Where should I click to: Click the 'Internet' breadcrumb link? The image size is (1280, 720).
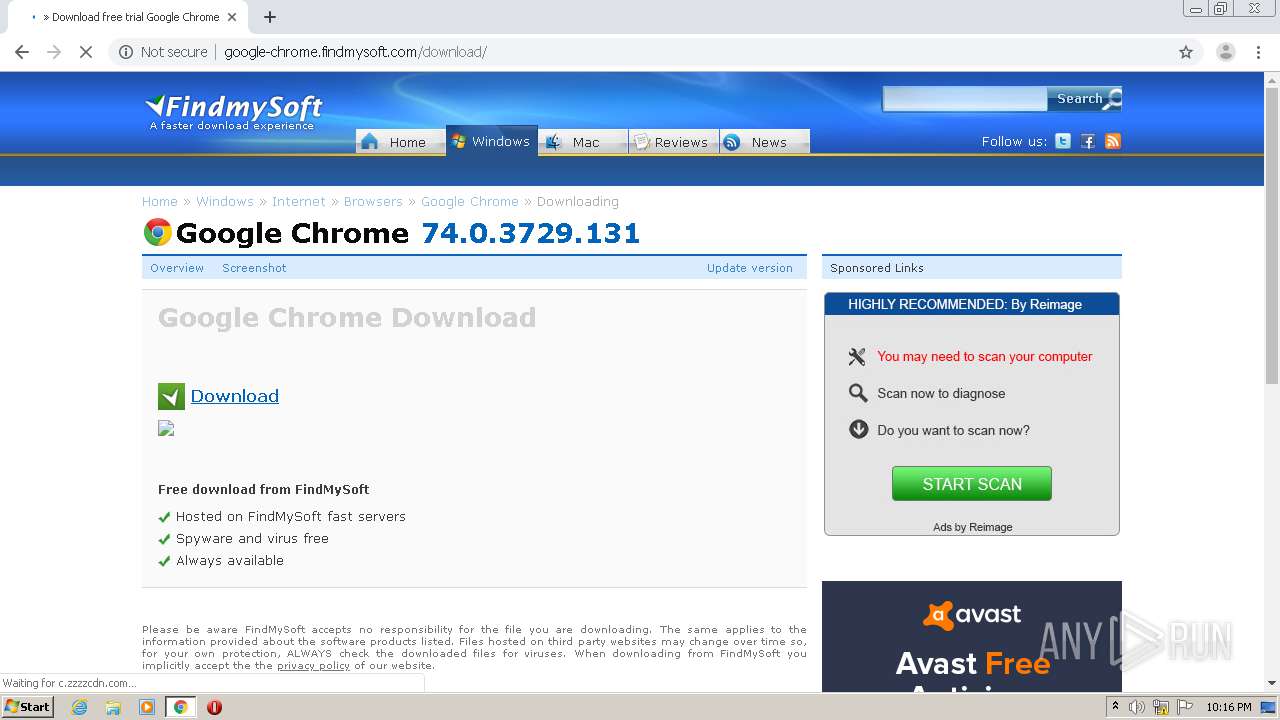pyautogui.click(x=298, y=201)
